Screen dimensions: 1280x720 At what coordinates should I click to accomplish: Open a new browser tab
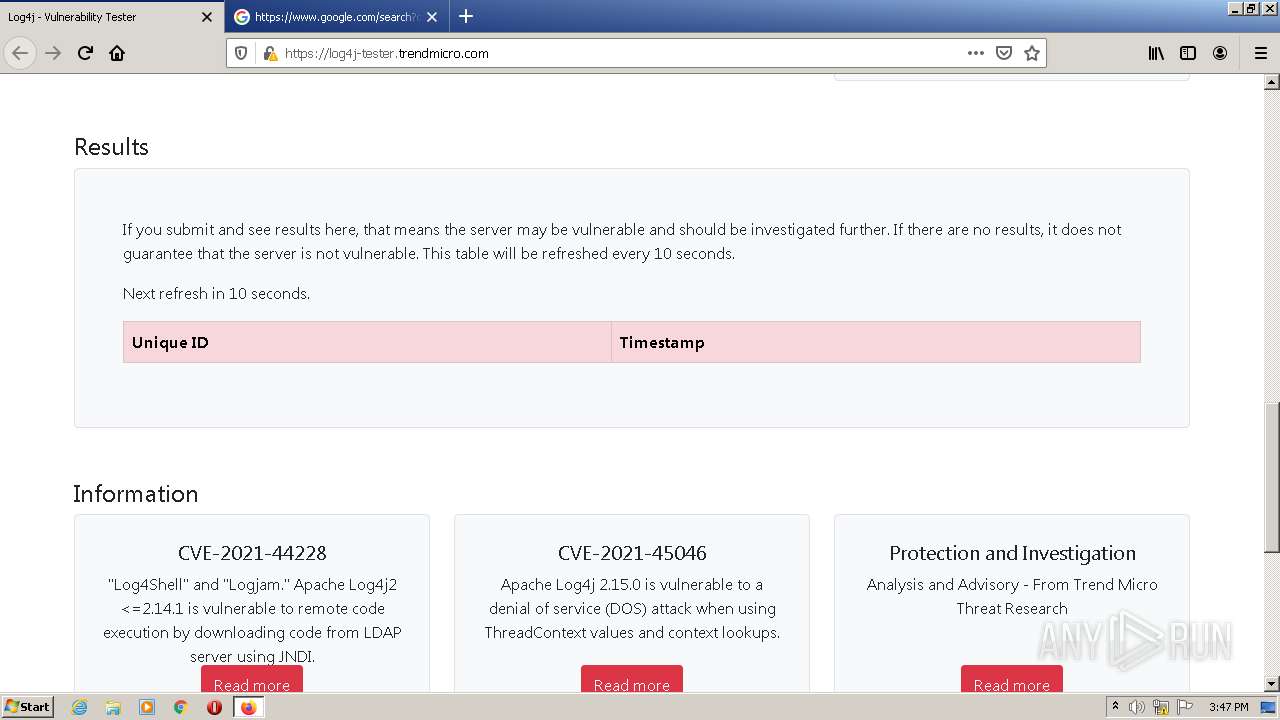[x=466, y=16]
